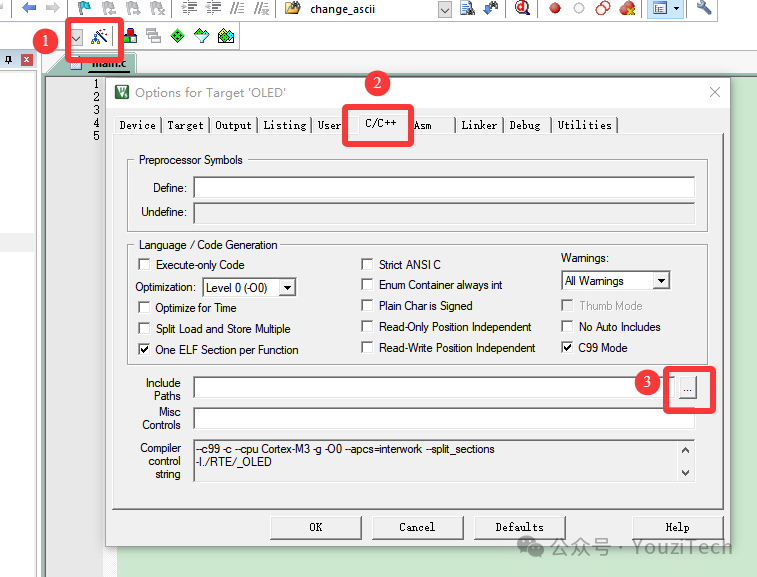
Task: Kill all breakpoints with red X icon
Action: 627,8
